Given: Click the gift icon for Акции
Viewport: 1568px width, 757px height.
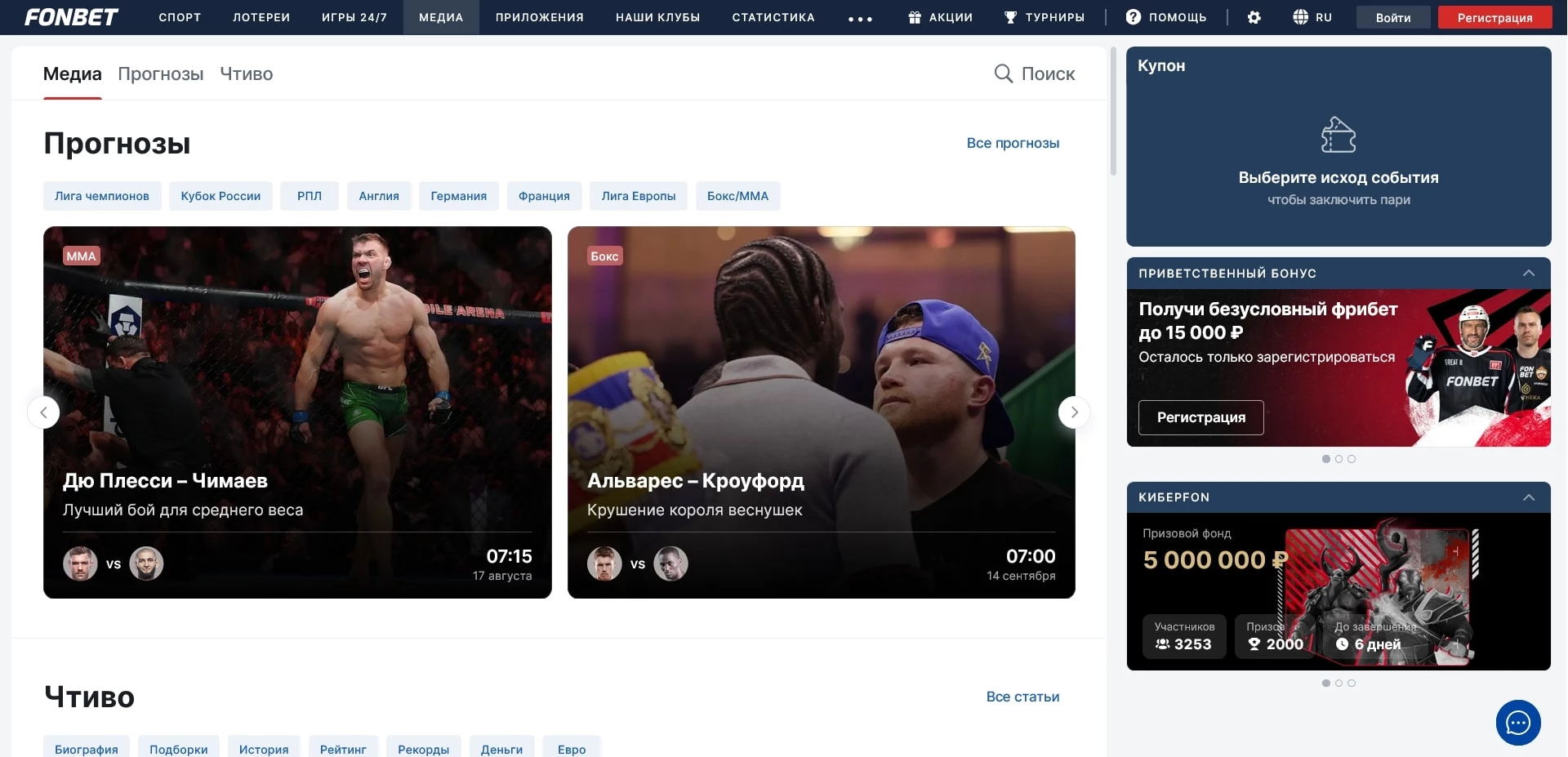Looking at the screenshot, I should click(x=915, y=17).
